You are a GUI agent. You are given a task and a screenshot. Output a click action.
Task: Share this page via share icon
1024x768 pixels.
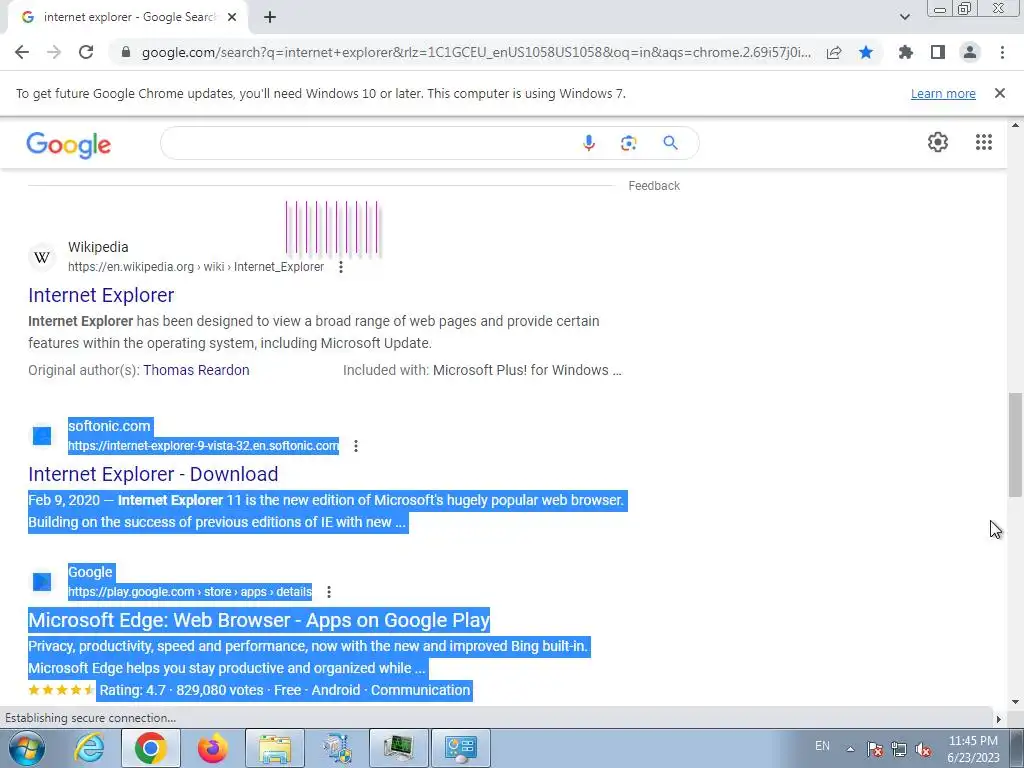tap(834, 52)
